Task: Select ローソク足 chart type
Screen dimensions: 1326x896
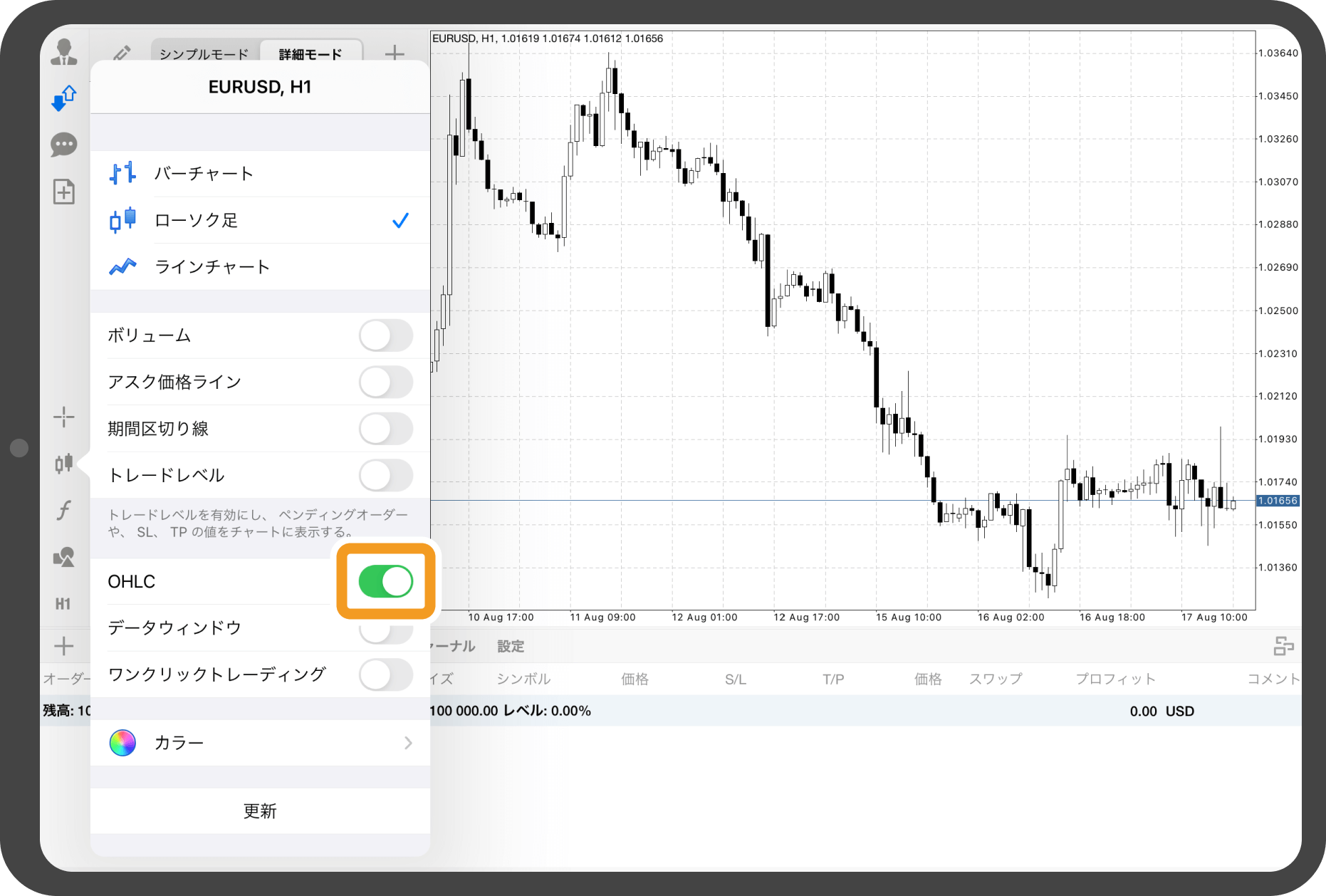Action: click(x=260, y=220)
